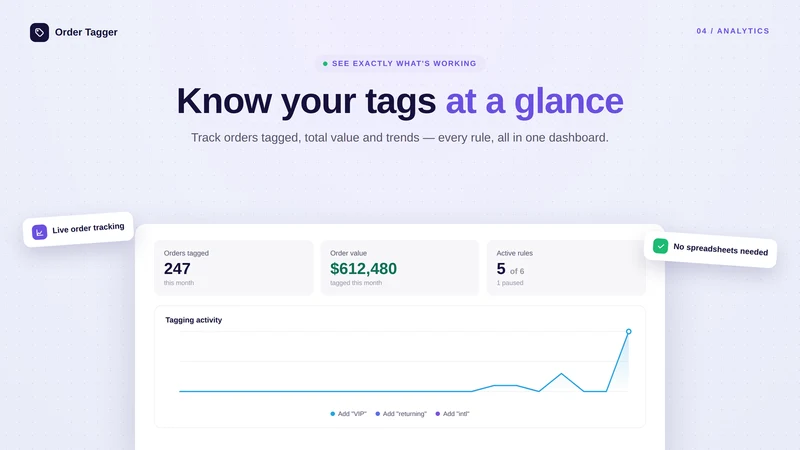Screen dimensions: 800x450
Task: Click the green checkmark icon on No spreadsheets needed
Action: pos(660,246)
